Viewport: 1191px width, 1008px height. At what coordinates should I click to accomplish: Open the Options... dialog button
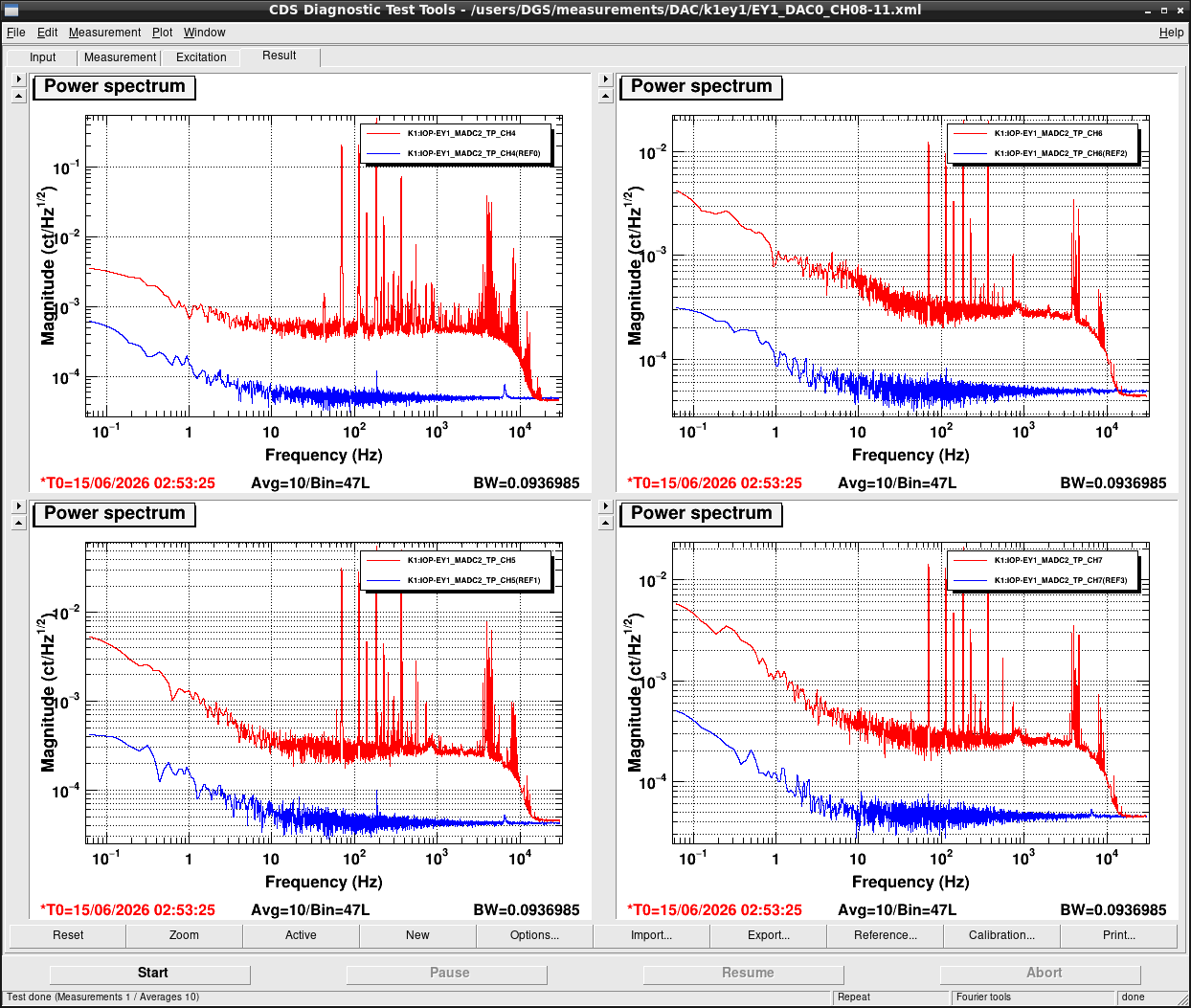[534, 935]
